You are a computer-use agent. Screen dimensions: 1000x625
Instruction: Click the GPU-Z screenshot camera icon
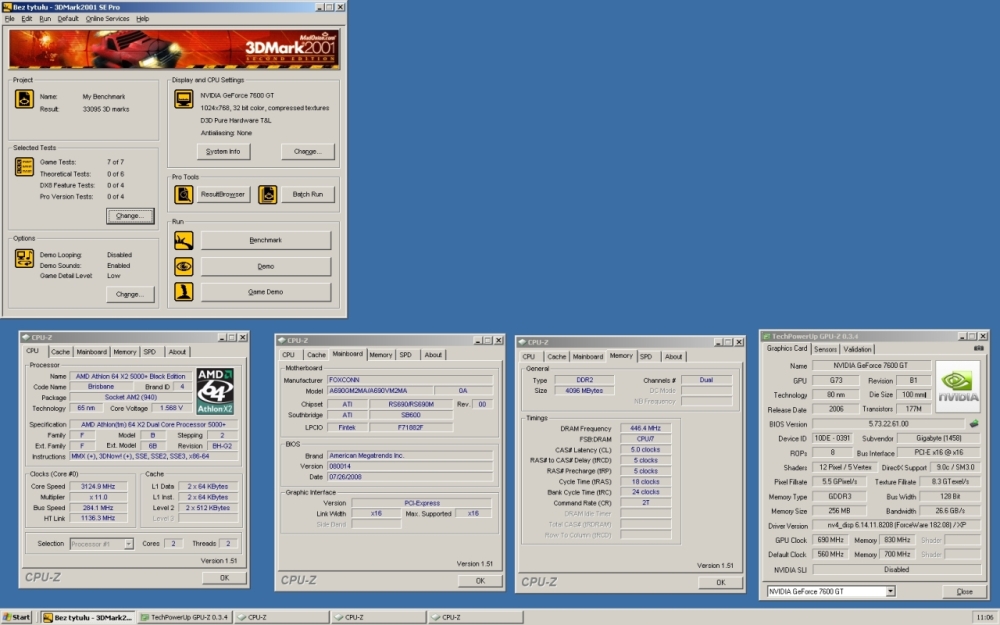(x=978, y=348)
